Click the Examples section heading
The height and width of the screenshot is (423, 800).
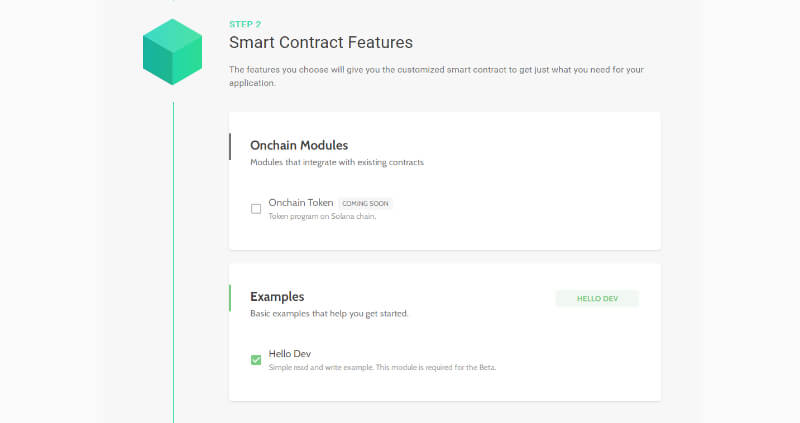point(277,296)
